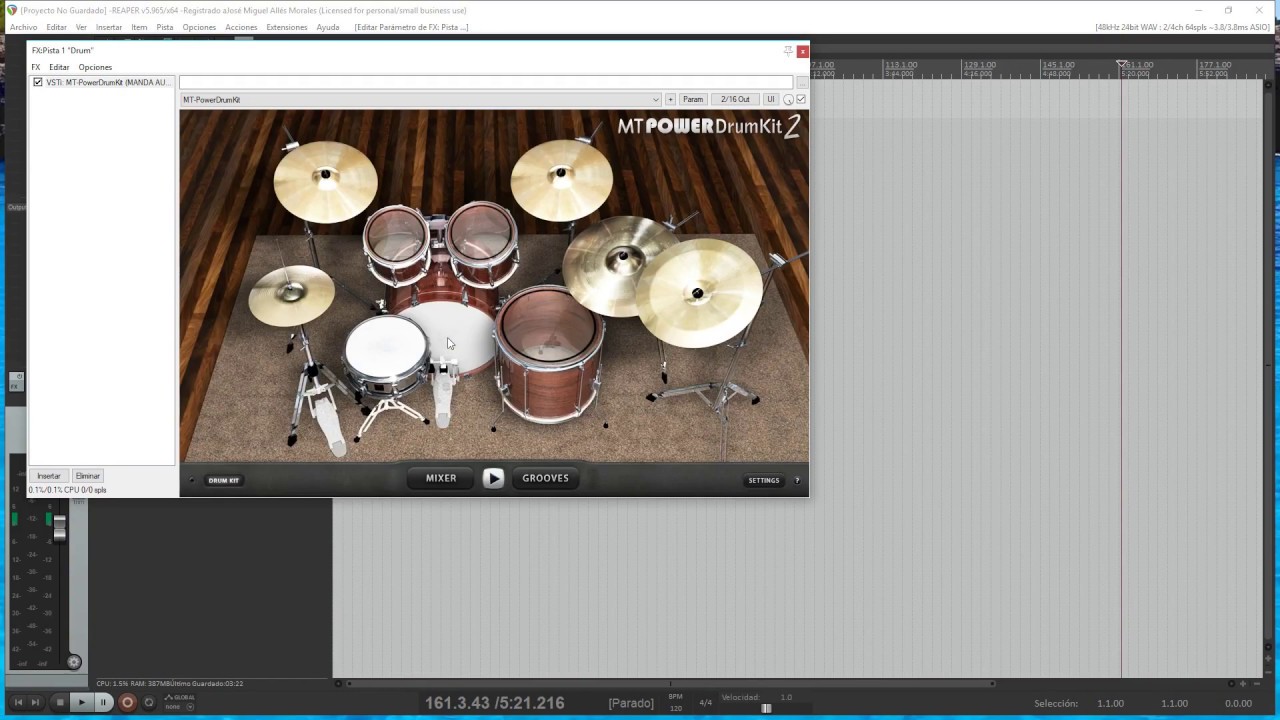The height and width of the screenshot is (720, 1280).
Task: Open the MIXER view in drum kit
Action: tap(441, 478)
